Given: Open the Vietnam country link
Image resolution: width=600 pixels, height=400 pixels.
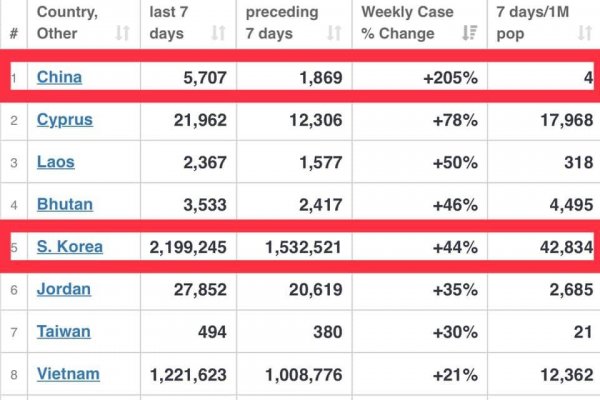Looking at the screenshot, I should point(68,374).
